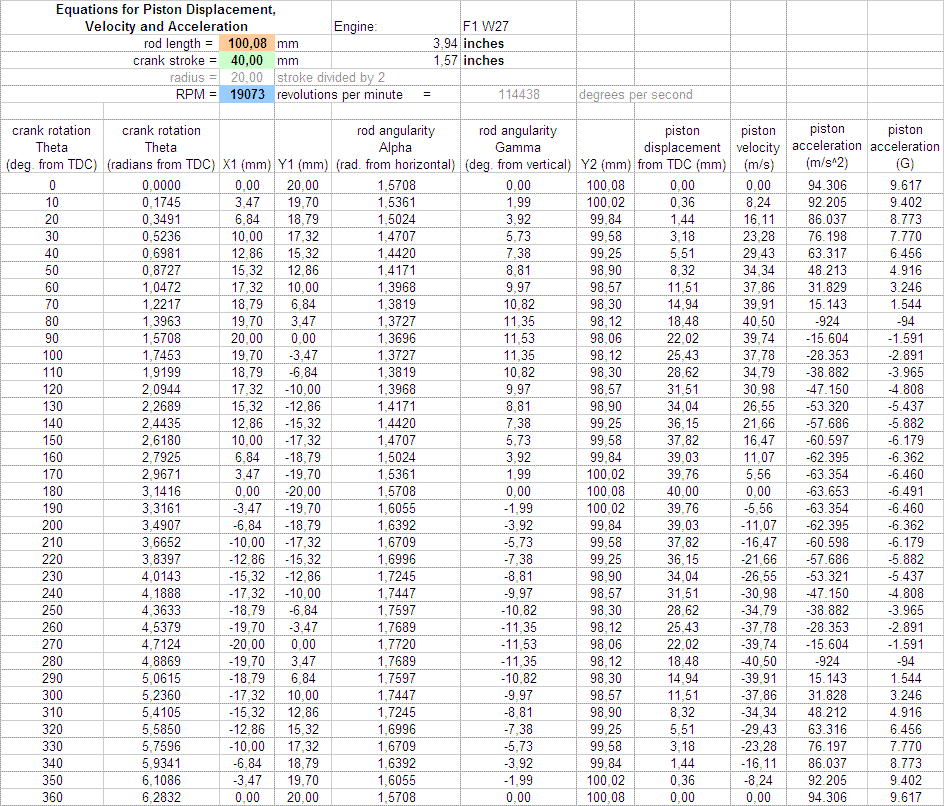The height and width of the screenshot is (806, 944).
Task: Click the velocity cell 8,24 in the 10-degree row
Action: [x=758, y=202]
